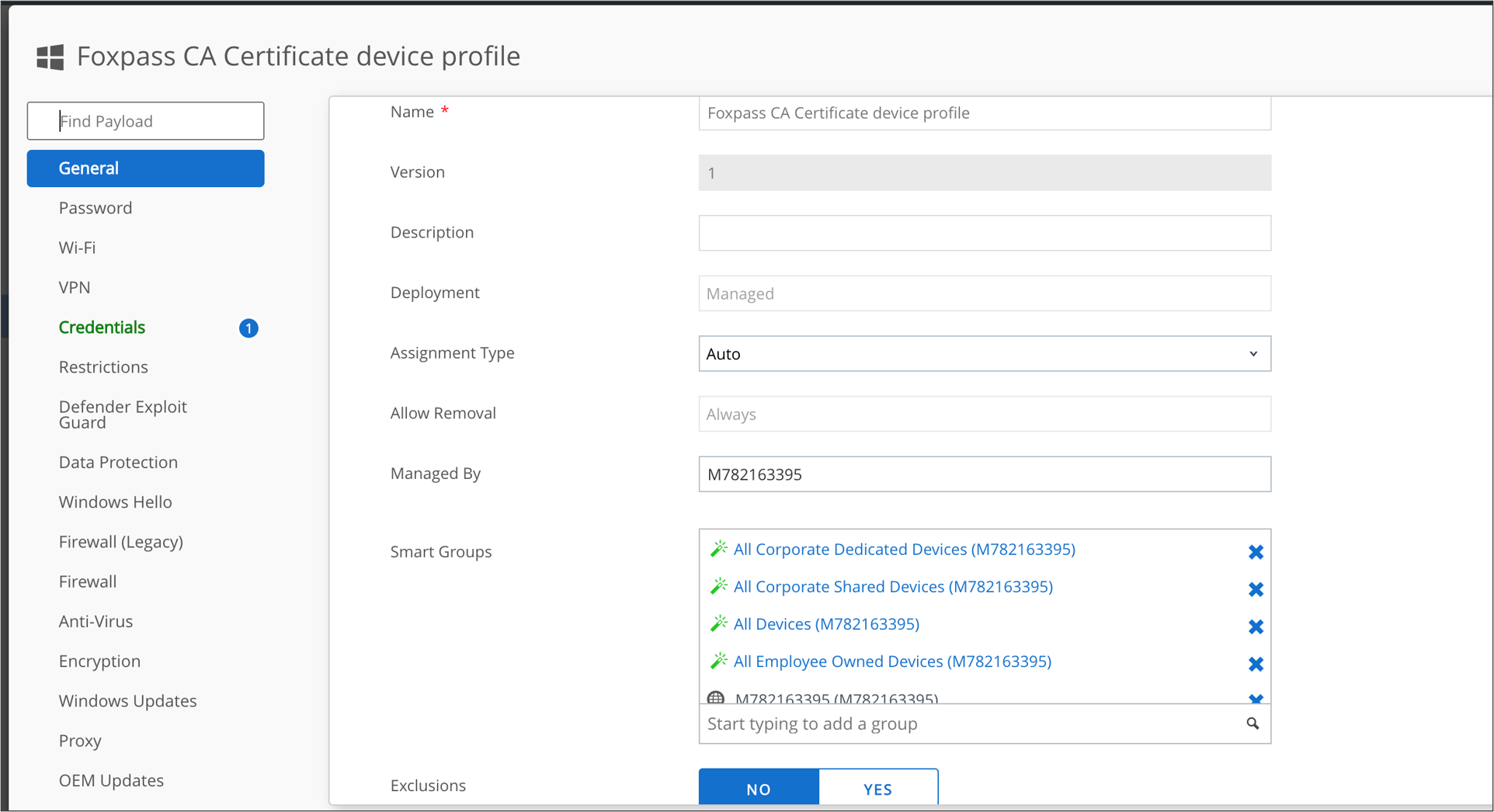Click the Description field
Screen dimensions: 1494x812
[x=985, y=233]
